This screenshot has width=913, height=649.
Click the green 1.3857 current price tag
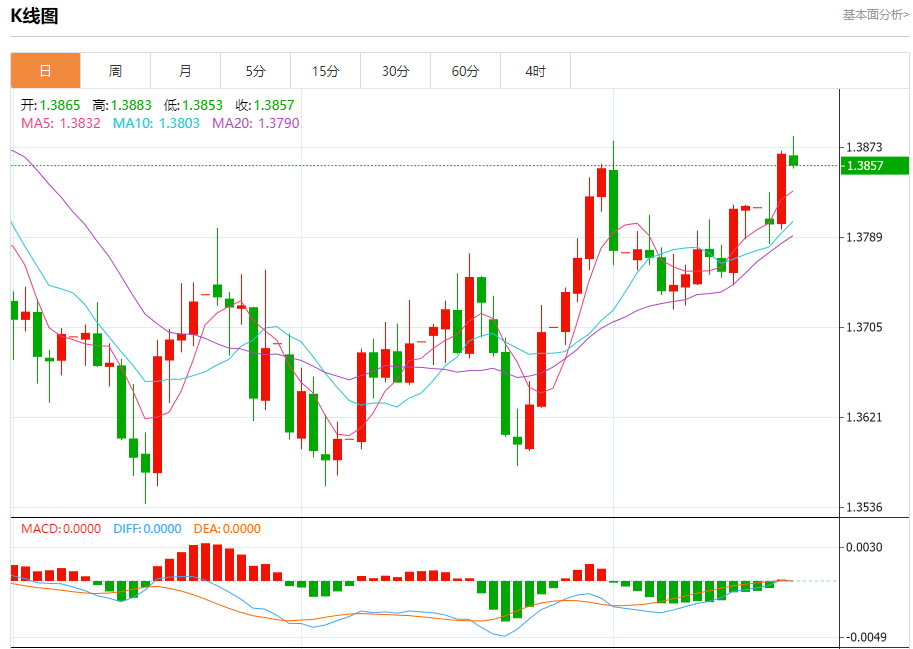tap(875, 166)
